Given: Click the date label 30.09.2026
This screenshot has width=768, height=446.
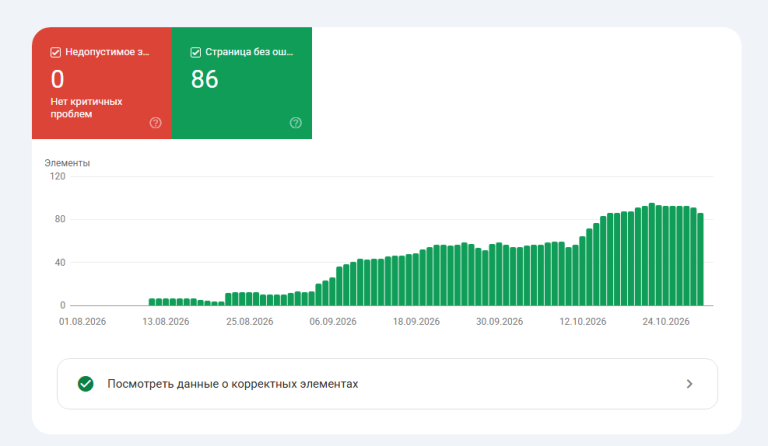Looking at the screenshot, I should pyautogui.click(x=499, y=322).
